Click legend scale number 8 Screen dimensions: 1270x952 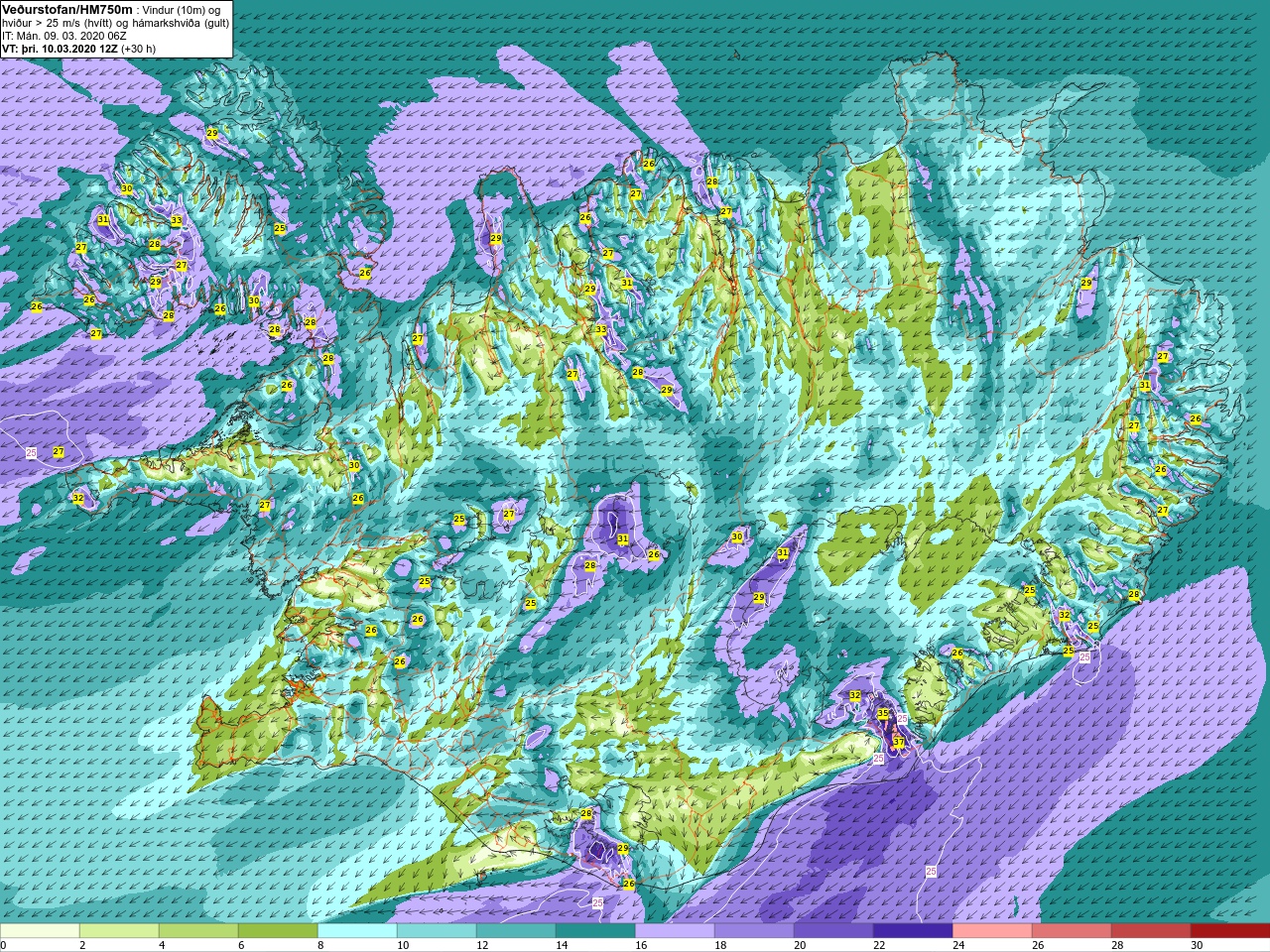pyautogui.click(x=320, y=945)
